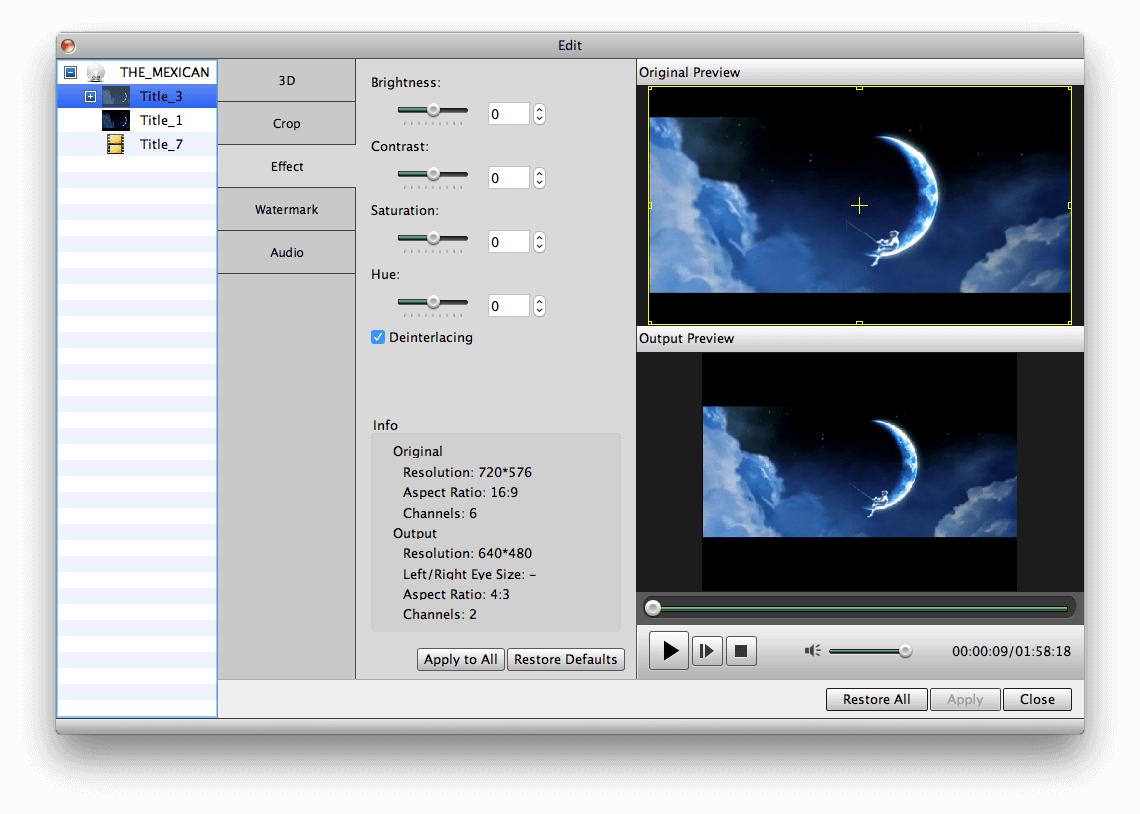Image resolution: width=1140 pixels, height=814 pixels.
Task: Click the Saturation value input field
Action: point(509,242)
